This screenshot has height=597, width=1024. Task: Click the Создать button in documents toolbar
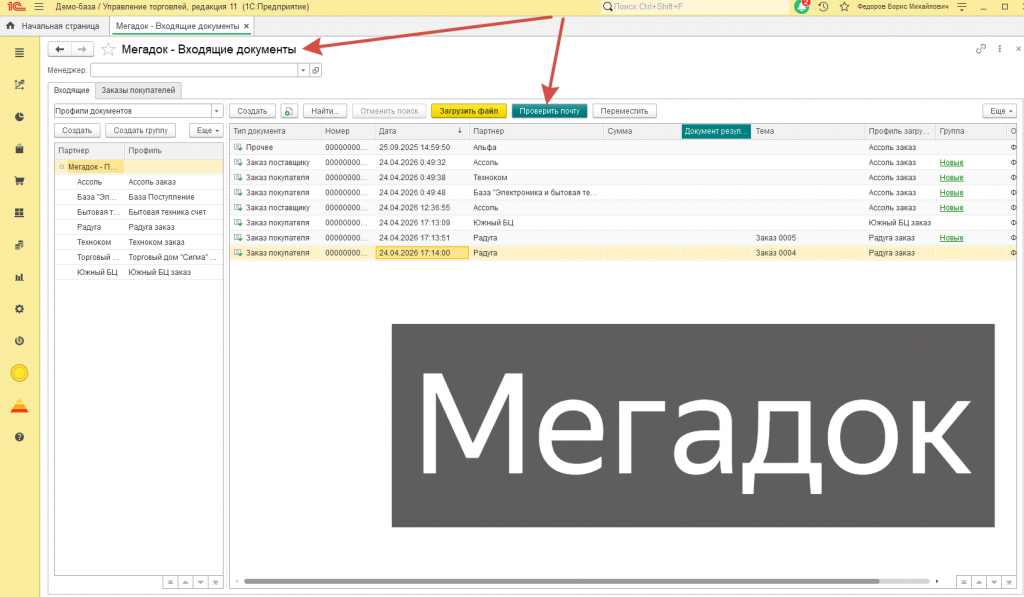point(252,111)
